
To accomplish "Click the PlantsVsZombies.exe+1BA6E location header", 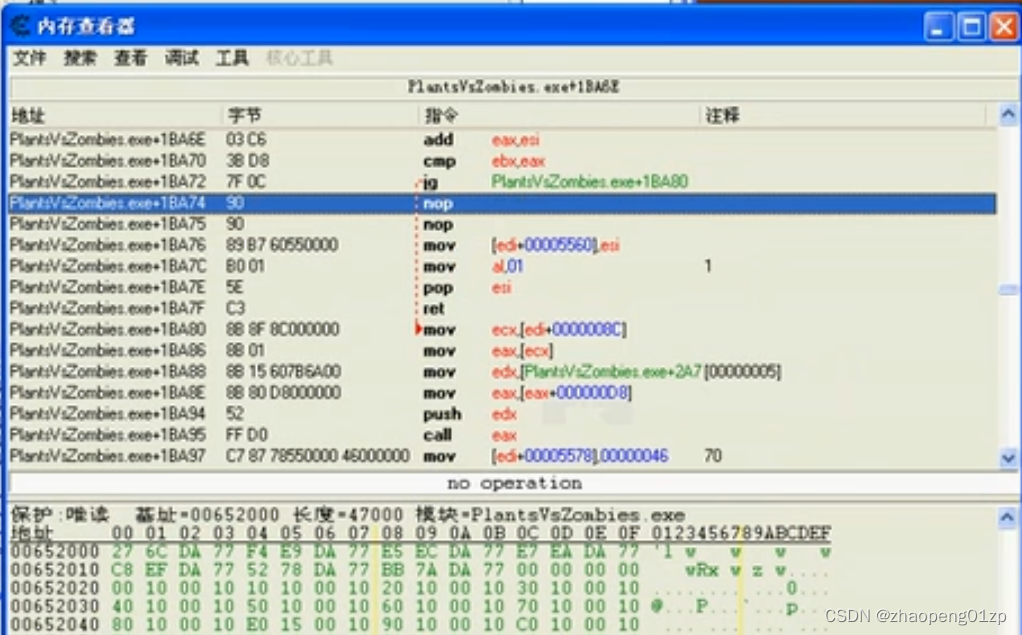I will pyautogui.click(x=514, y=87).
